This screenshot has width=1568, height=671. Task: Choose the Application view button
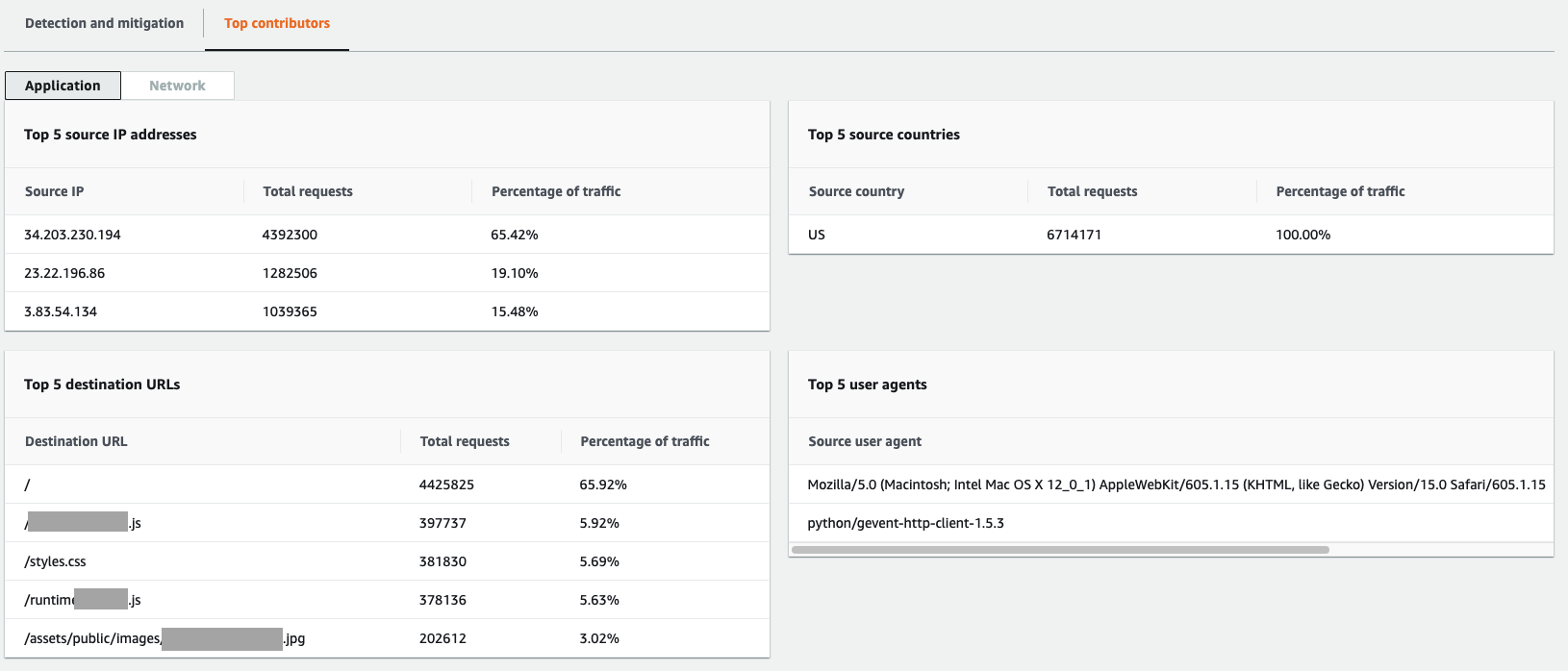pyautogui.click(x=63, y=86)
